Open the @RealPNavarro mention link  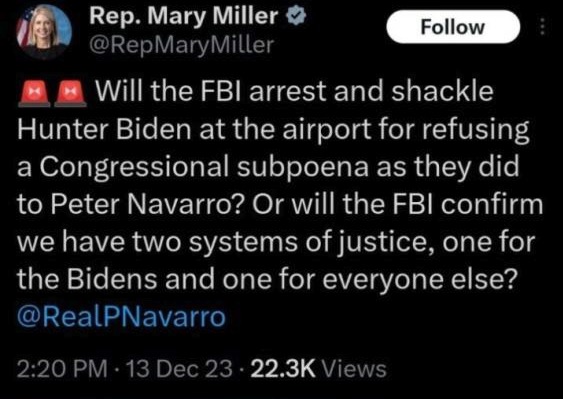121,317
